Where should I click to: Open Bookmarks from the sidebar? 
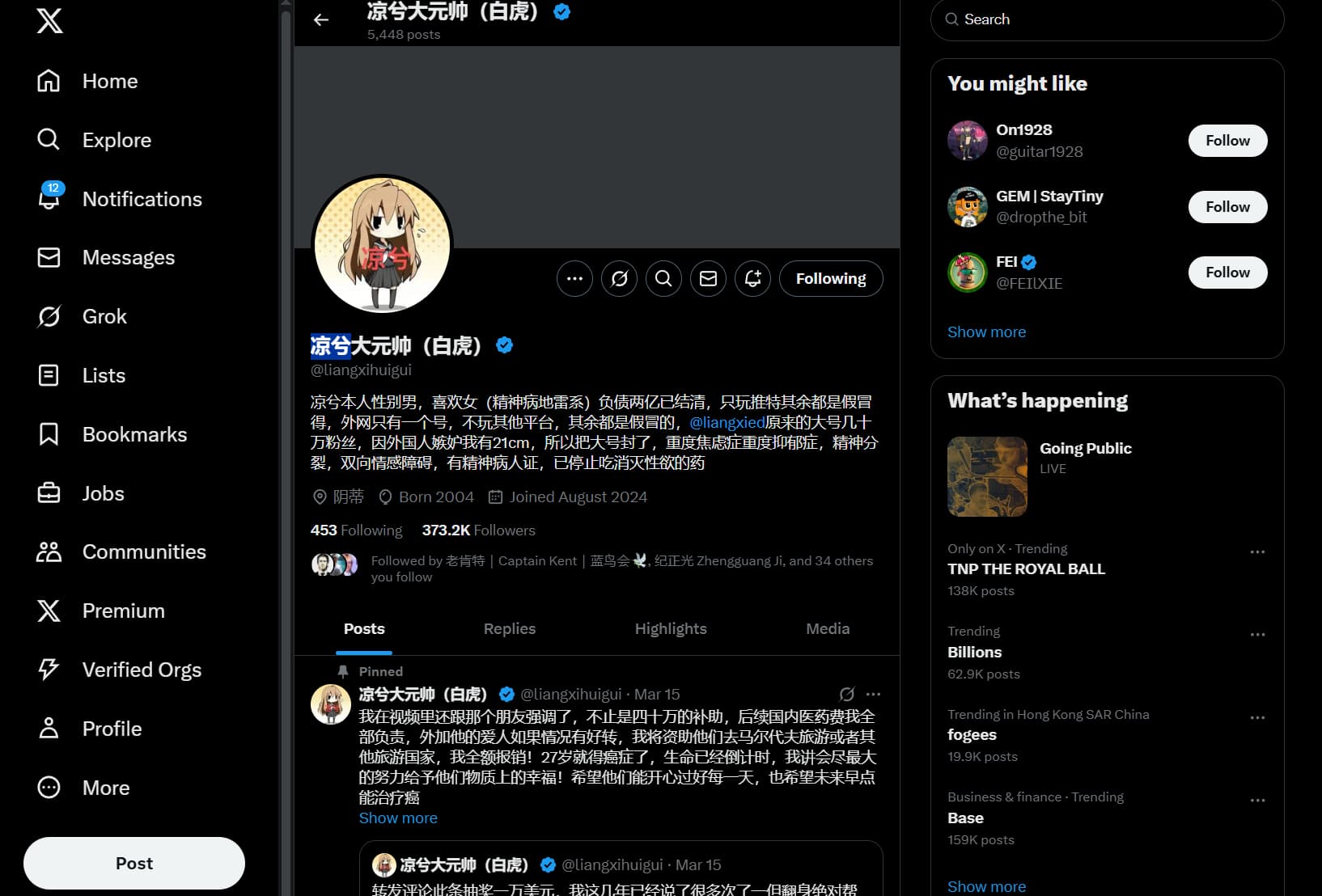coord(49,434)
